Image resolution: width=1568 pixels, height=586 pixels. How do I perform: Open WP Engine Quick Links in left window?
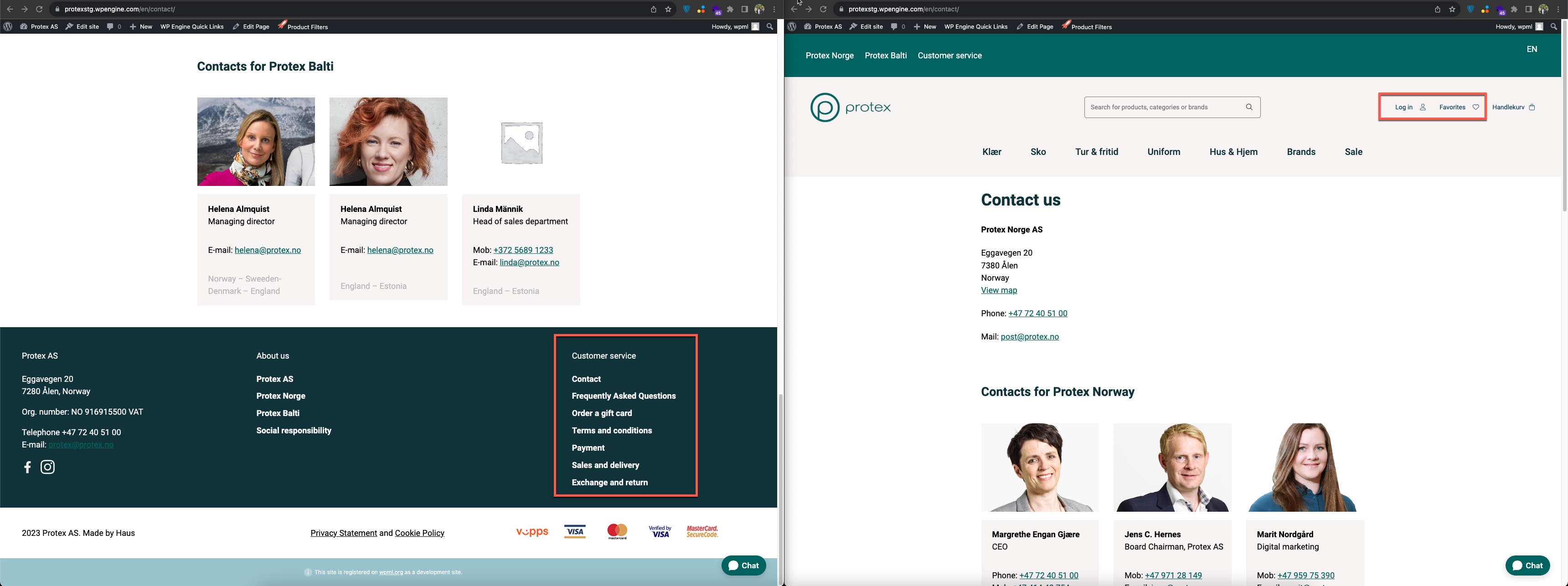click(x=192, y=27)
